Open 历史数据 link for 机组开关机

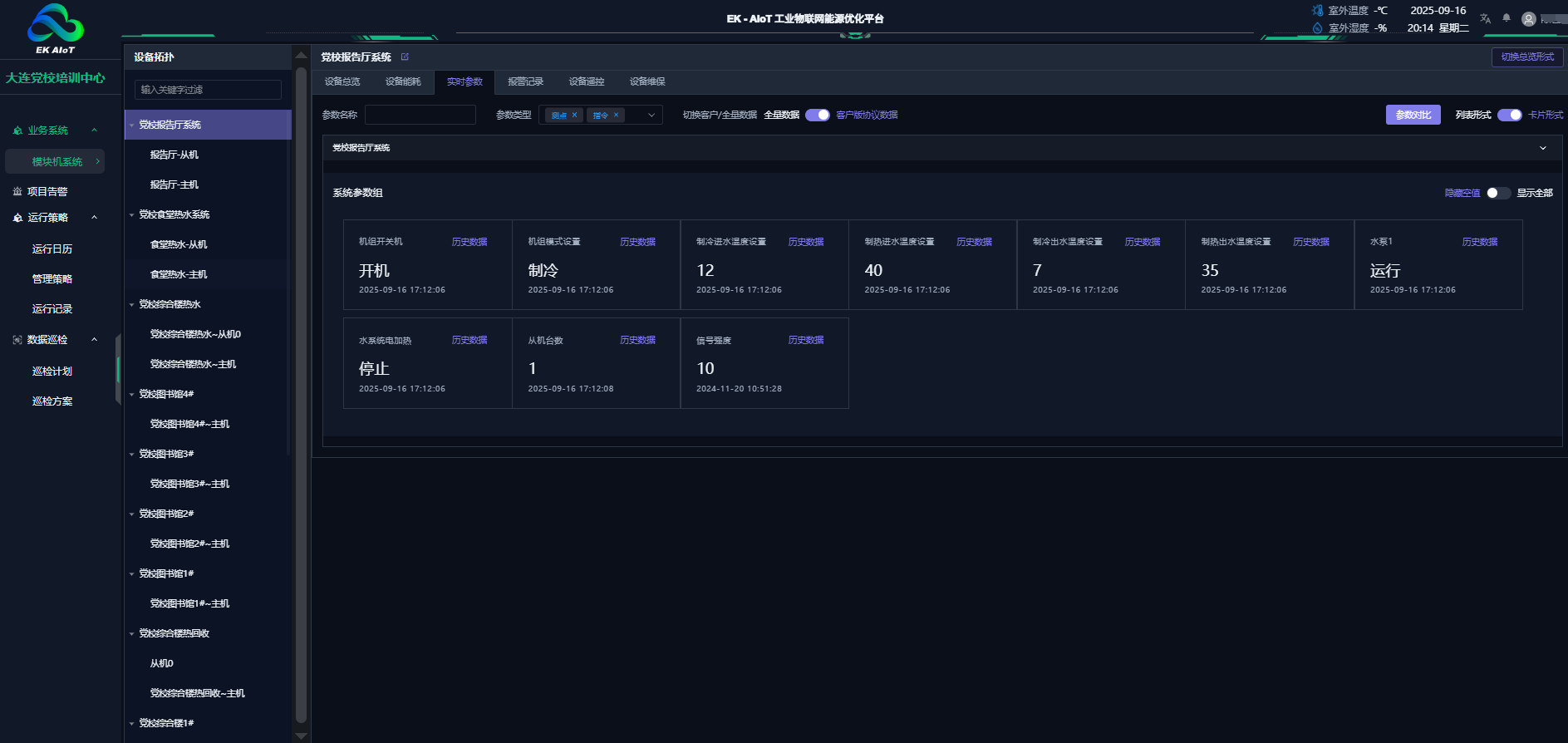coord(469,242)
